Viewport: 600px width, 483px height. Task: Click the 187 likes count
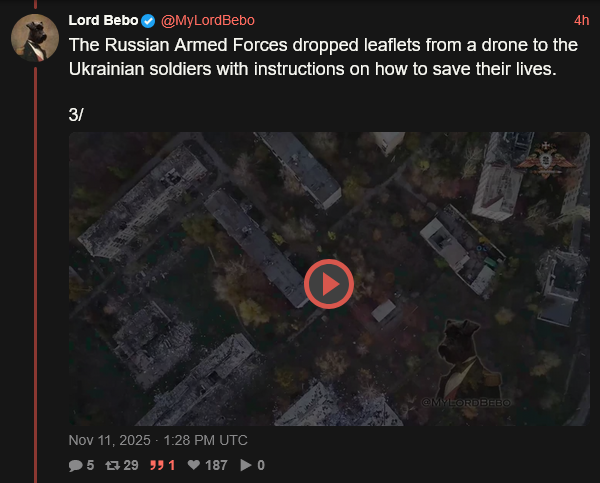pos(216,465)
